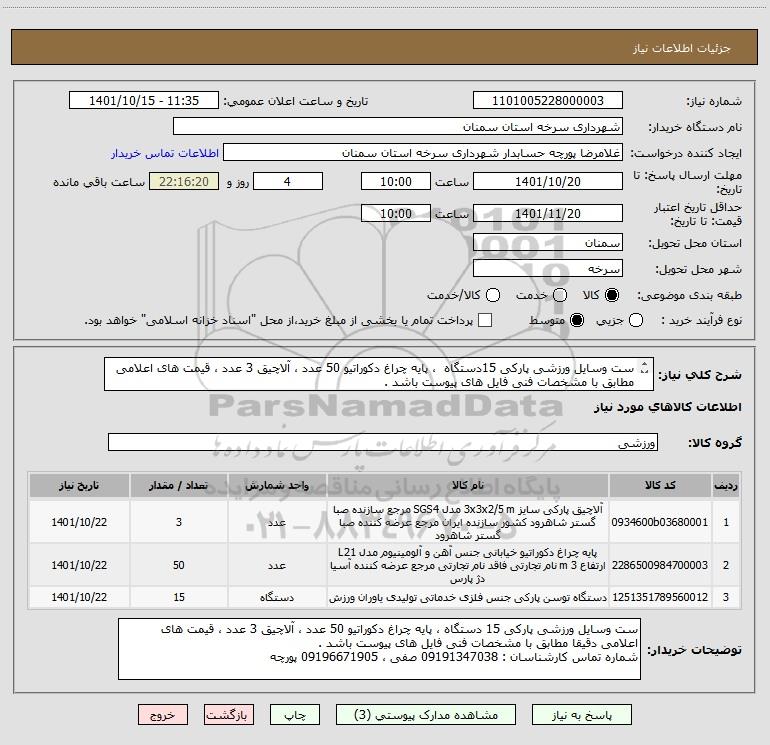Image resolution: width=770 pixels, height=745 pixels.
Task: Click the گروه کالا field ورزشی
Action: pyautogui.click(x=383, y=442)
